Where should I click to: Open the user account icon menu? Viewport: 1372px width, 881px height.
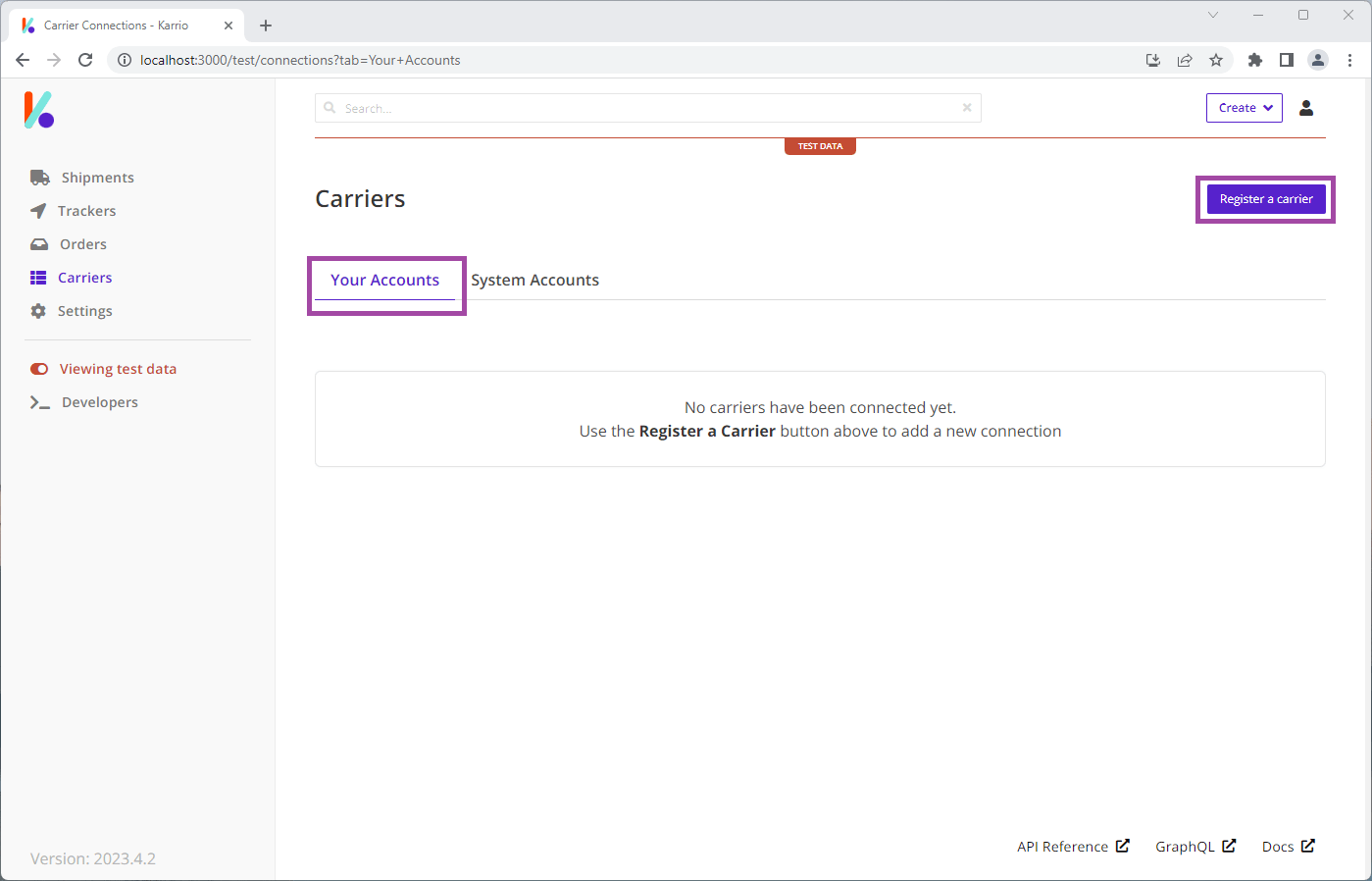[x=1306, y=108]
